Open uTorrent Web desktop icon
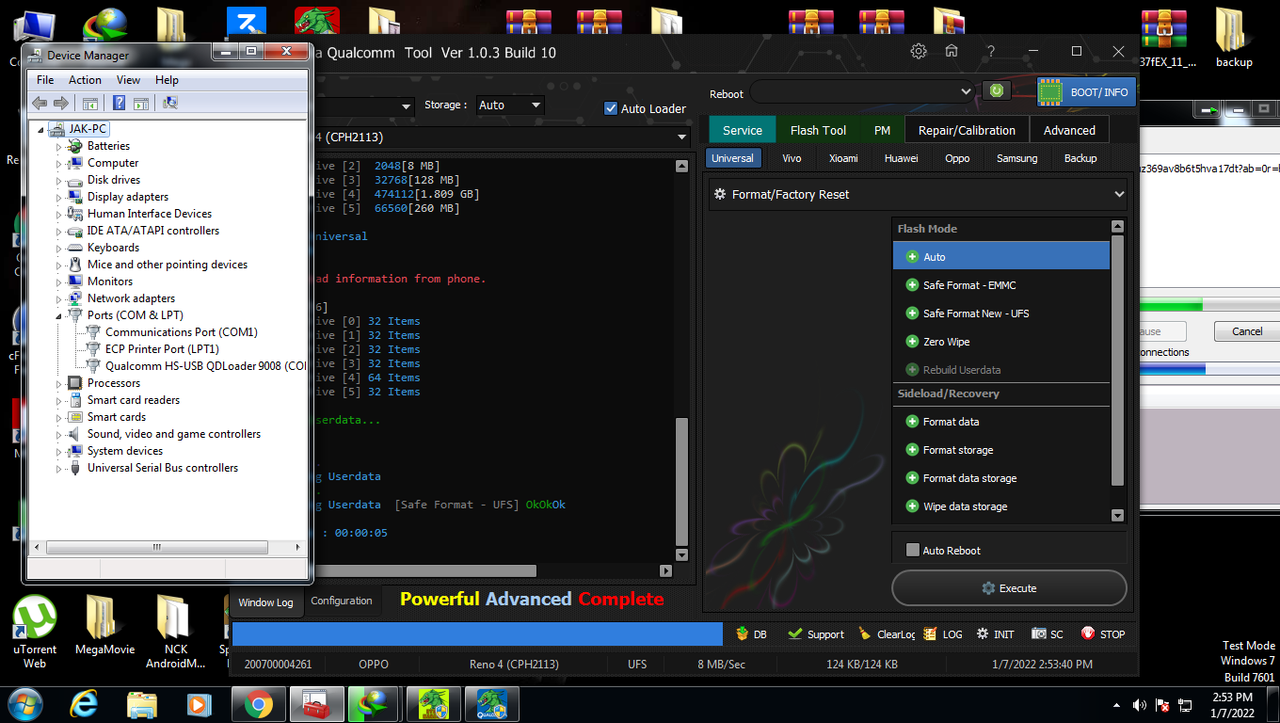The height and width of the screenshot is (723, 1280). 34,632
